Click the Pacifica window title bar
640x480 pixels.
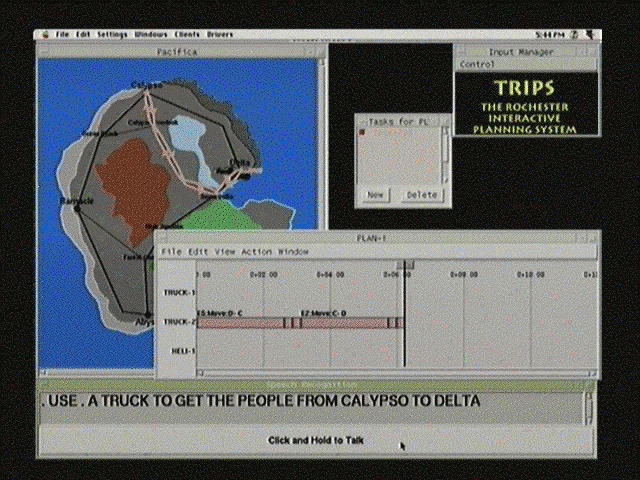pyautogui.click(x=177, y=52)
